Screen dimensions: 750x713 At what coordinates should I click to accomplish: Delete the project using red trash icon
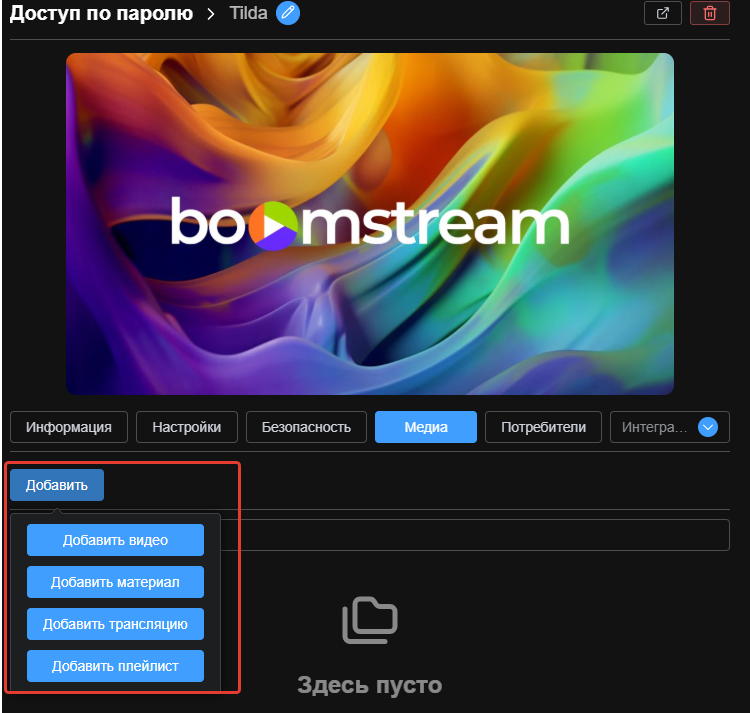pos(710,13)
